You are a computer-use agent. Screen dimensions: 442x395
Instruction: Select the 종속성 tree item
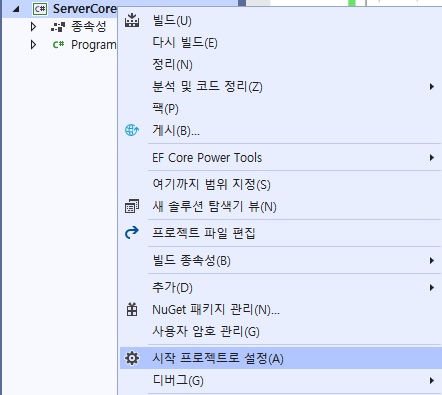88,26
